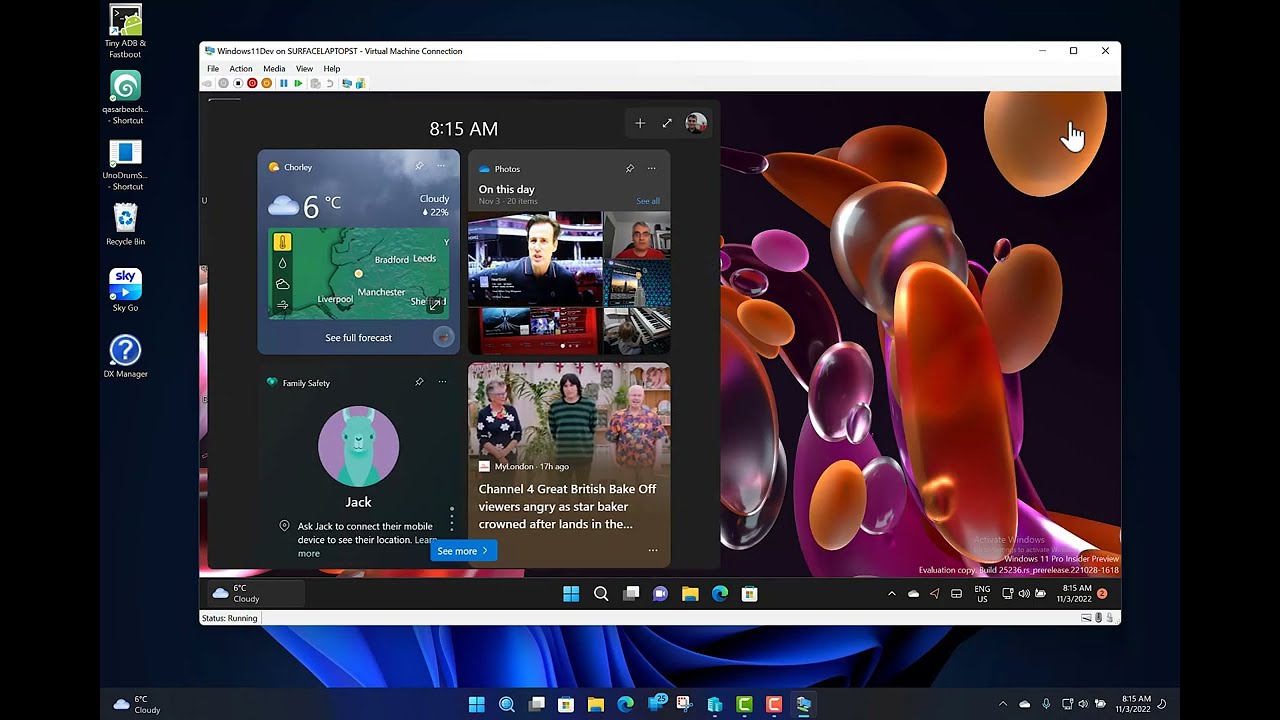Screen dimensions: 1280x720
Task: Pause the virtual machine from toolbar
Action: 284,83
